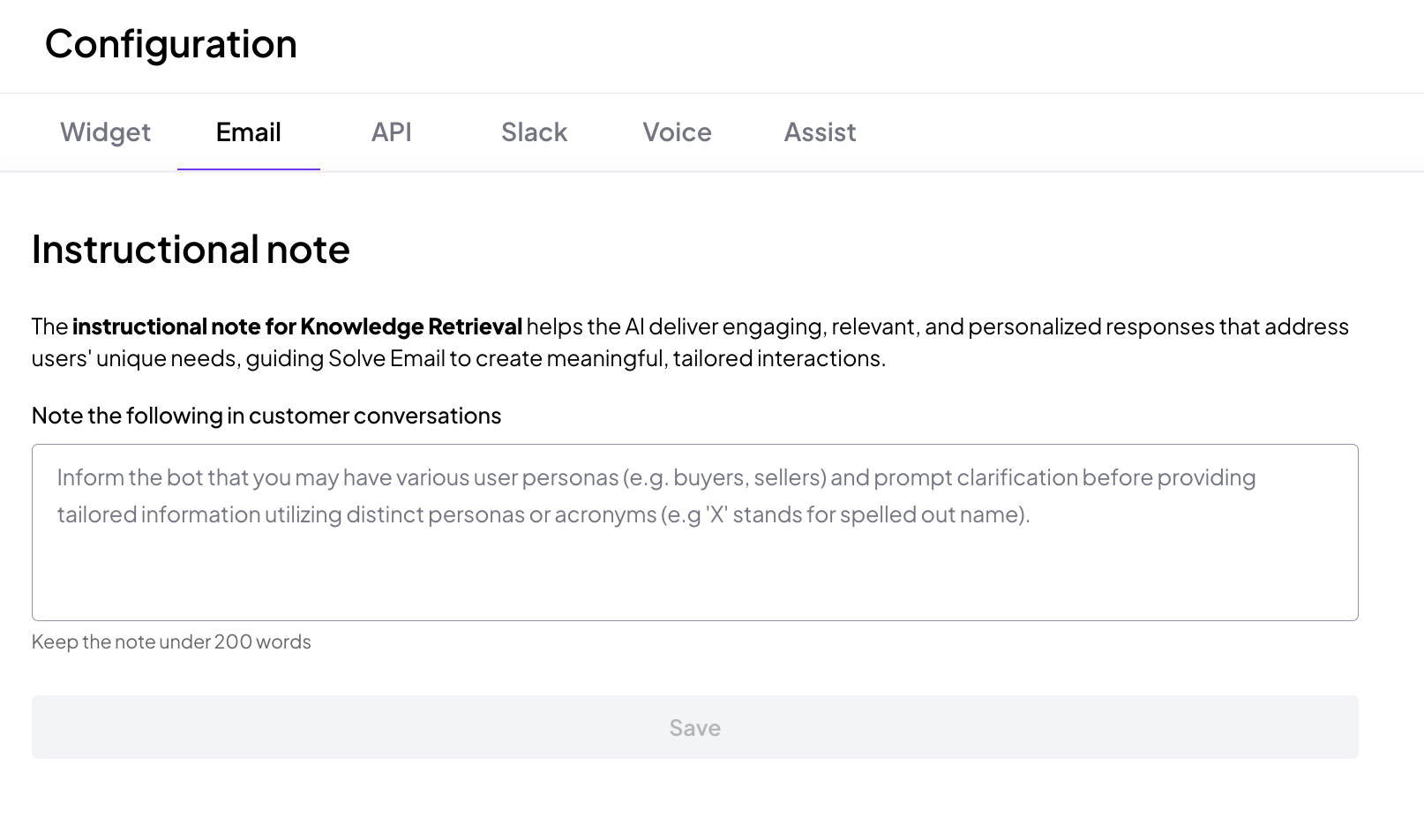Image resolution: width=1424 pixels, height=840 pixels.
Task: Go to the Slack tab
Action: coord(535,132)
